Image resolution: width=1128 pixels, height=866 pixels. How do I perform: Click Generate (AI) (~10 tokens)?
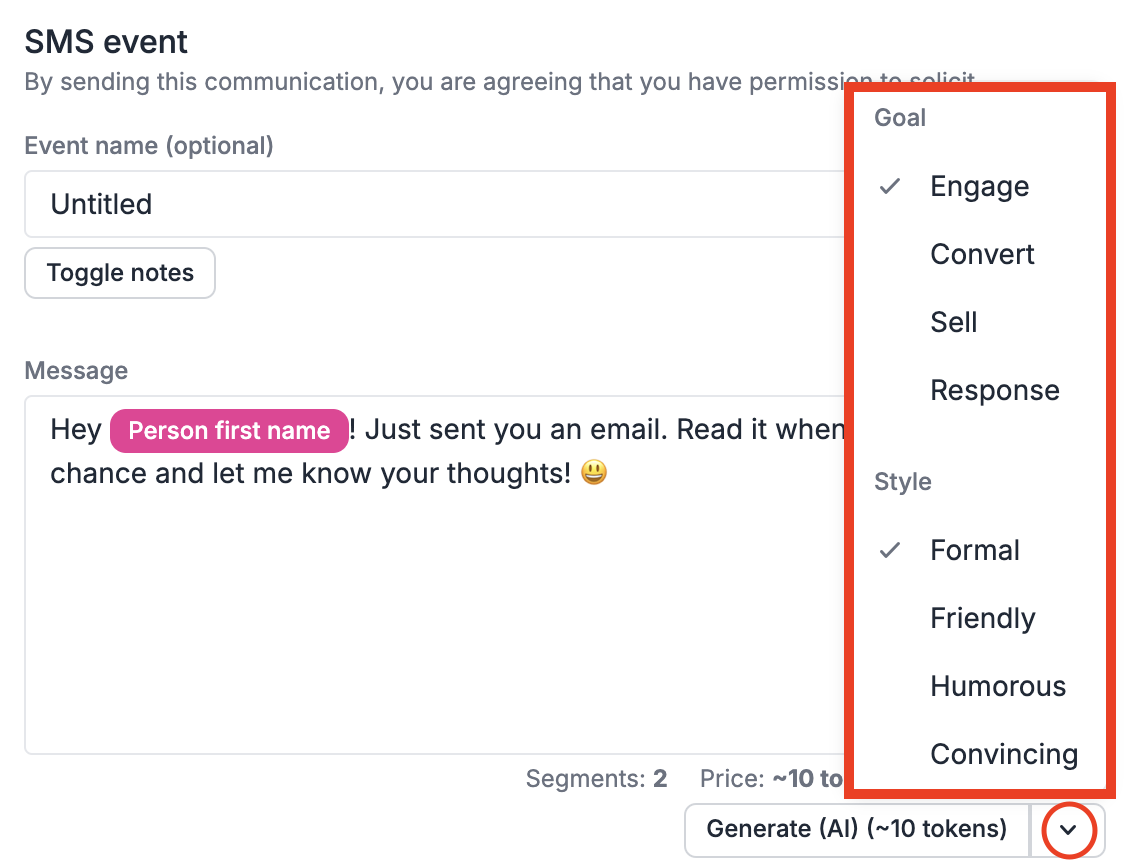[856, 829]
